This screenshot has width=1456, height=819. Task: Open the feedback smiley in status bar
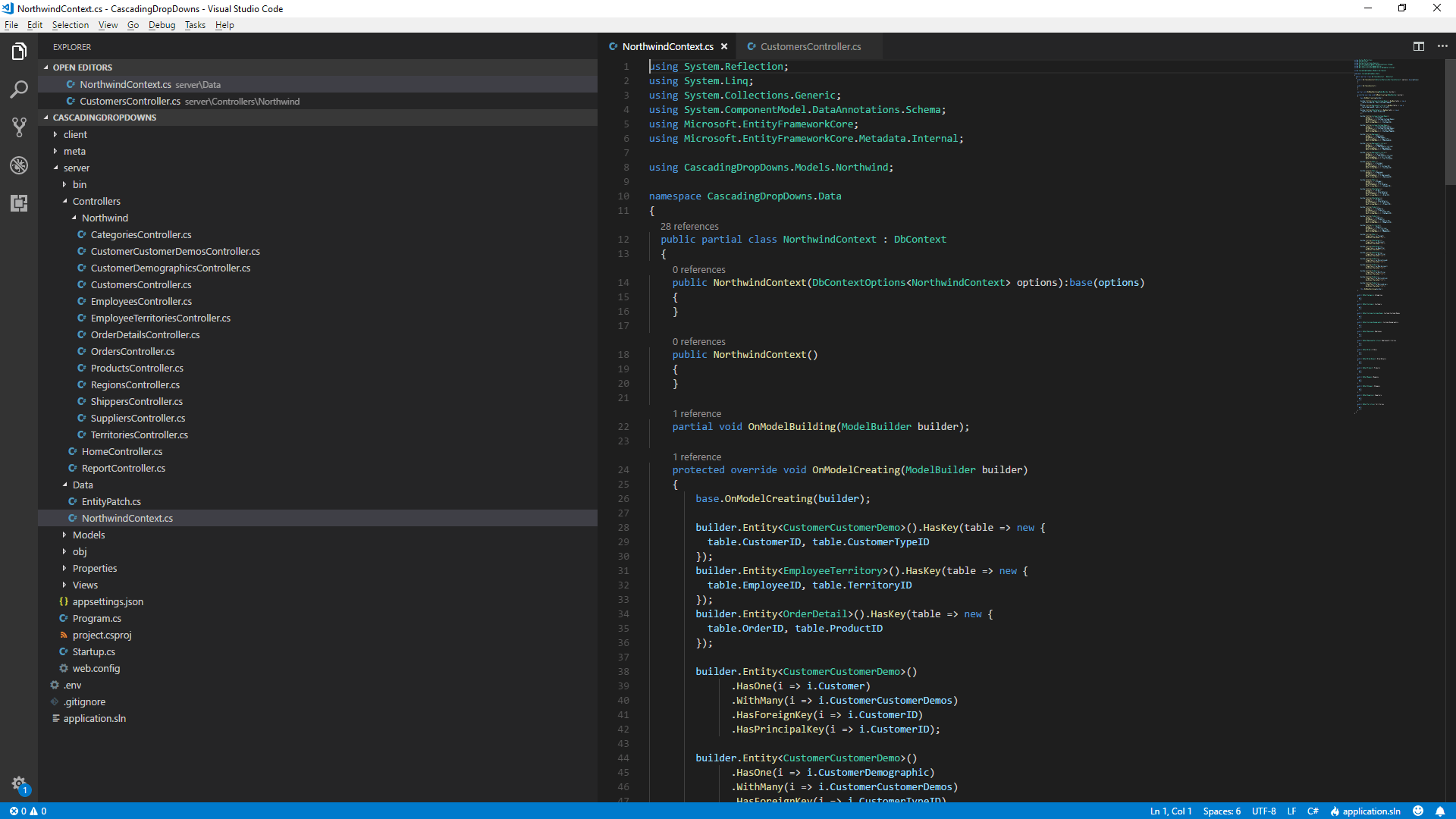(x=1418, y=811)
